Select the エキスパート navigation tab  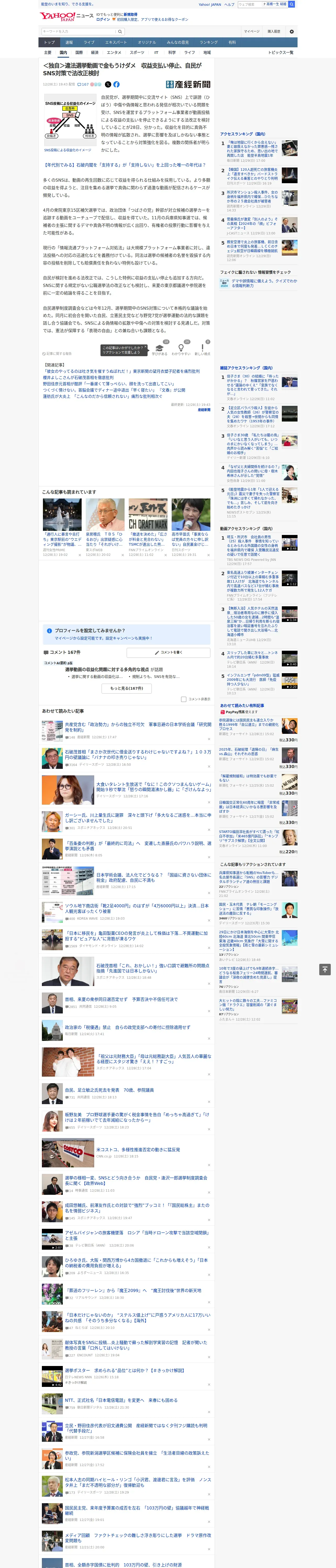[116, 43]
